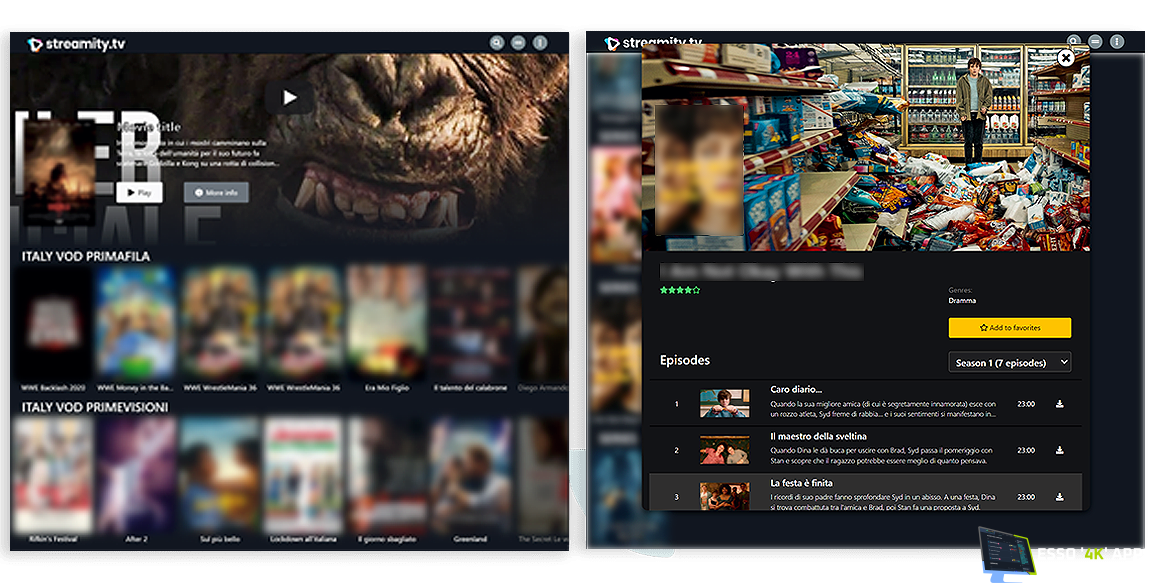Open the After 2 movie poster
Screen dimensions: 1152x583
tap(136, 474)
